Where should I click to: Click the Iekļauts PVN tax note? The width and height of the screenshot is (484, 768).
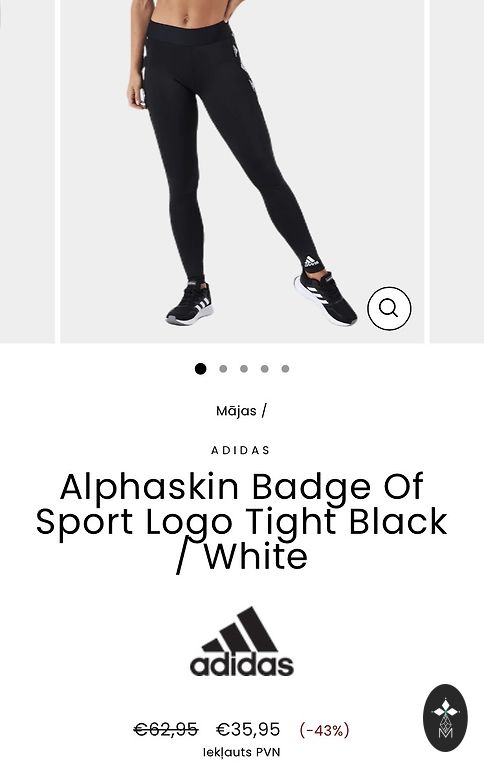[x=242, y=752]
